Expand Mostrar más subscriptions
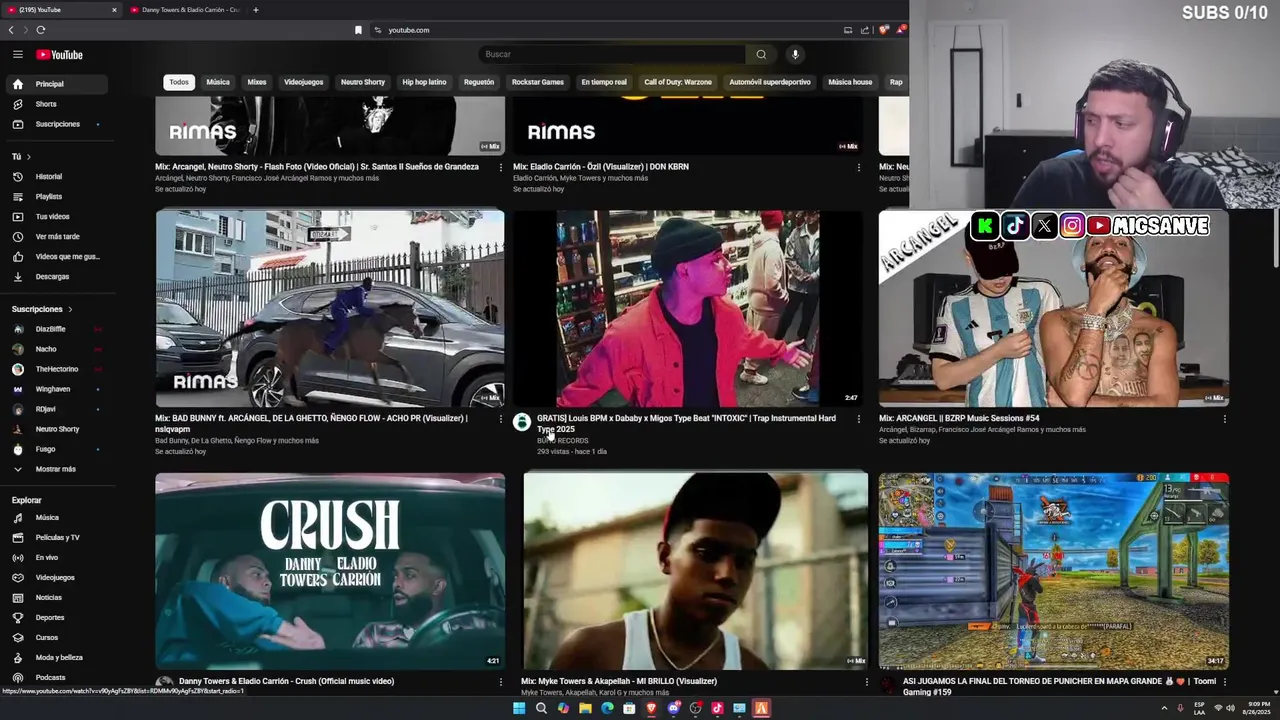 click(x=56, y=469)
